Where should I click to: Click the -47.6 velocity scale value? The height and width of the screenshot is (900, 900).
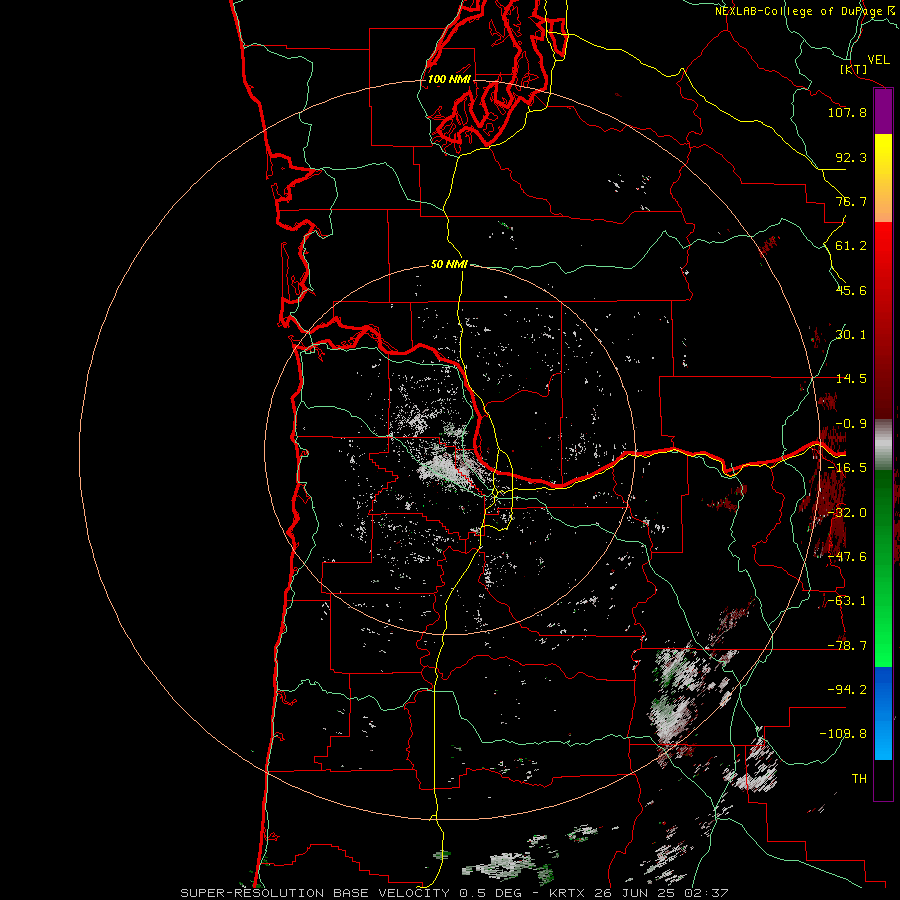pos(847,557)
